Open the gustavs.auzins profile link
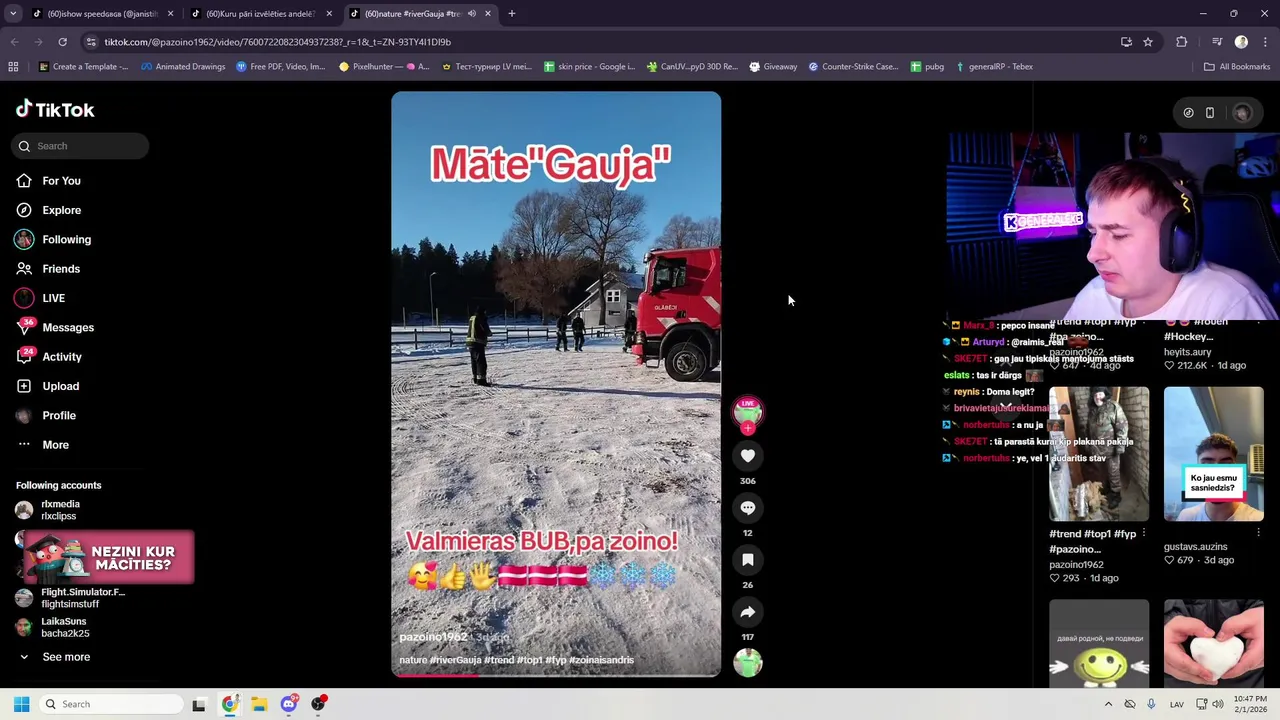The width and height of the screenshot is (1280, 720). coord(1195,547)
